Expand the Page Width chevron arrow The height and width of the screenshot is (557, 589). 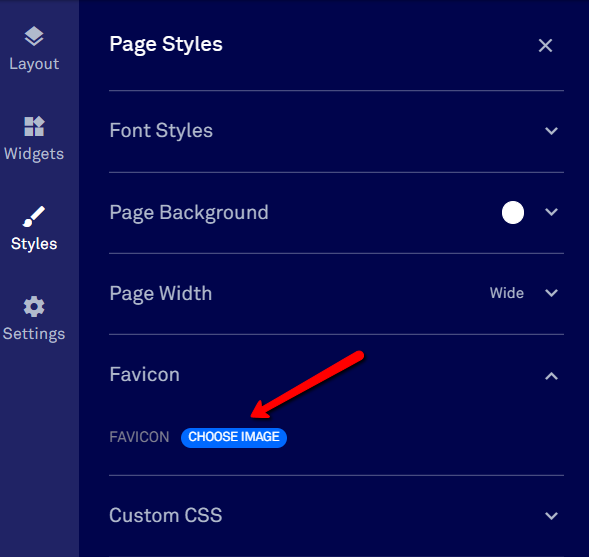[551, 293]
